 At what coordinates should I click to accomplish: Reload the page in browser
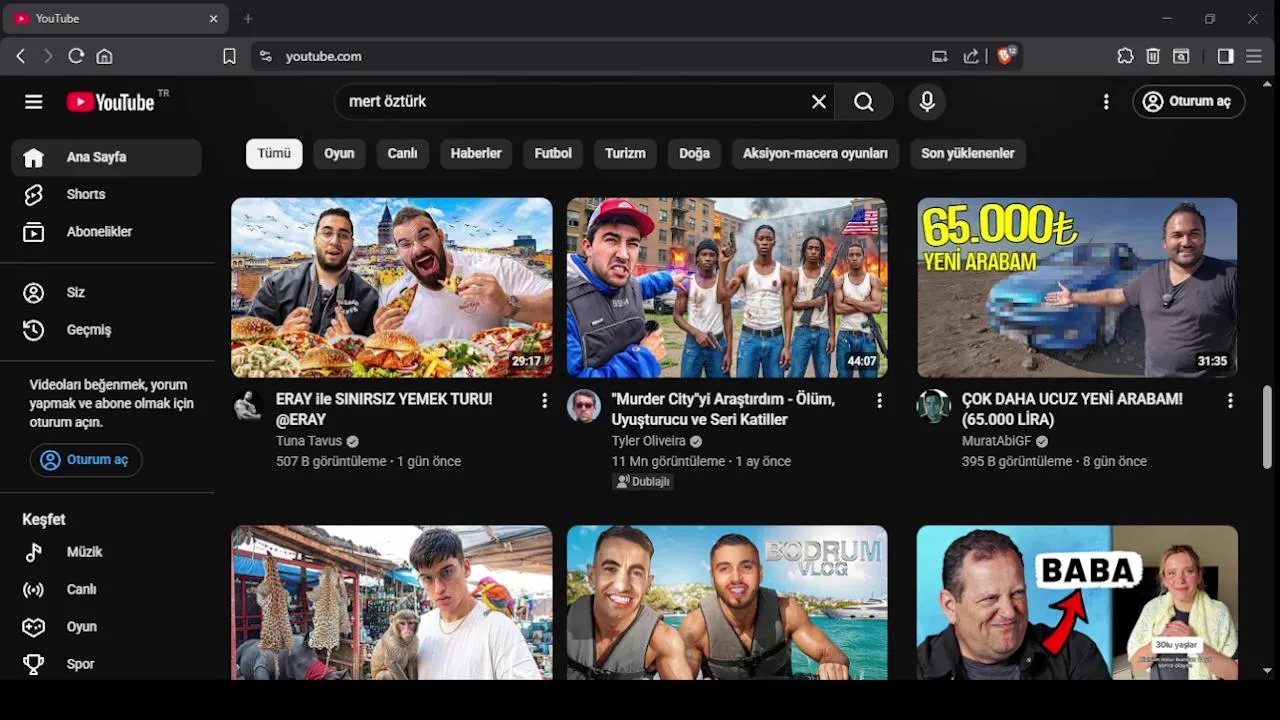click(x=76, y=56)
